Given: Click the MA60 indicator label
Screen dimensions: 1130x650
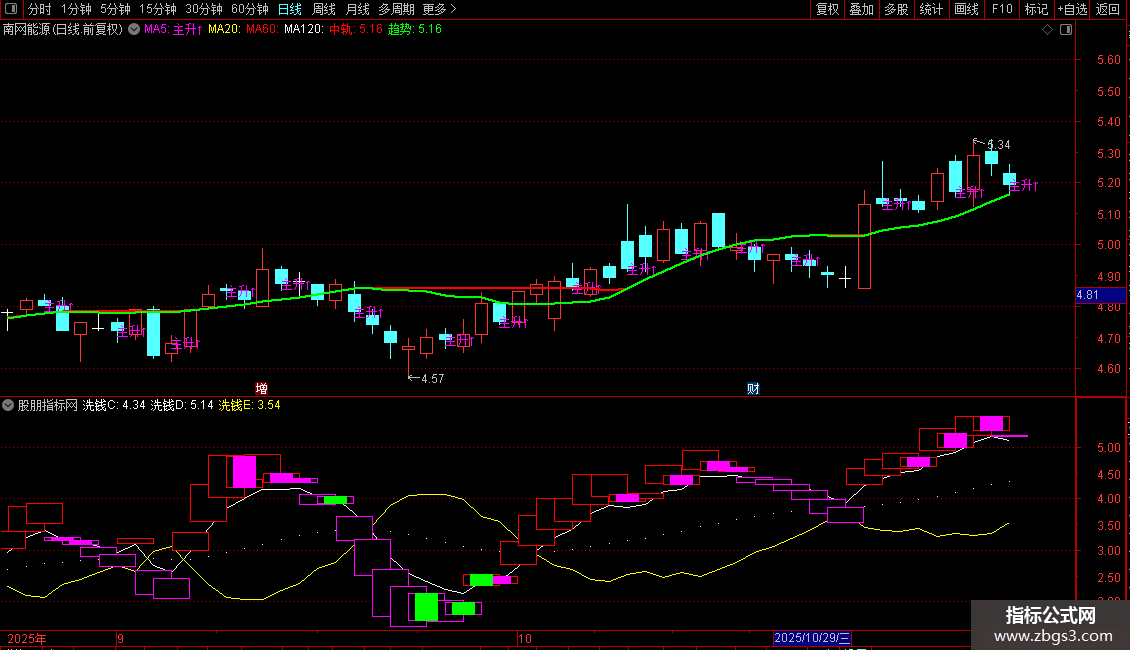Looking at the screenshot, I should pyautogui.click(x=262, y=29).
